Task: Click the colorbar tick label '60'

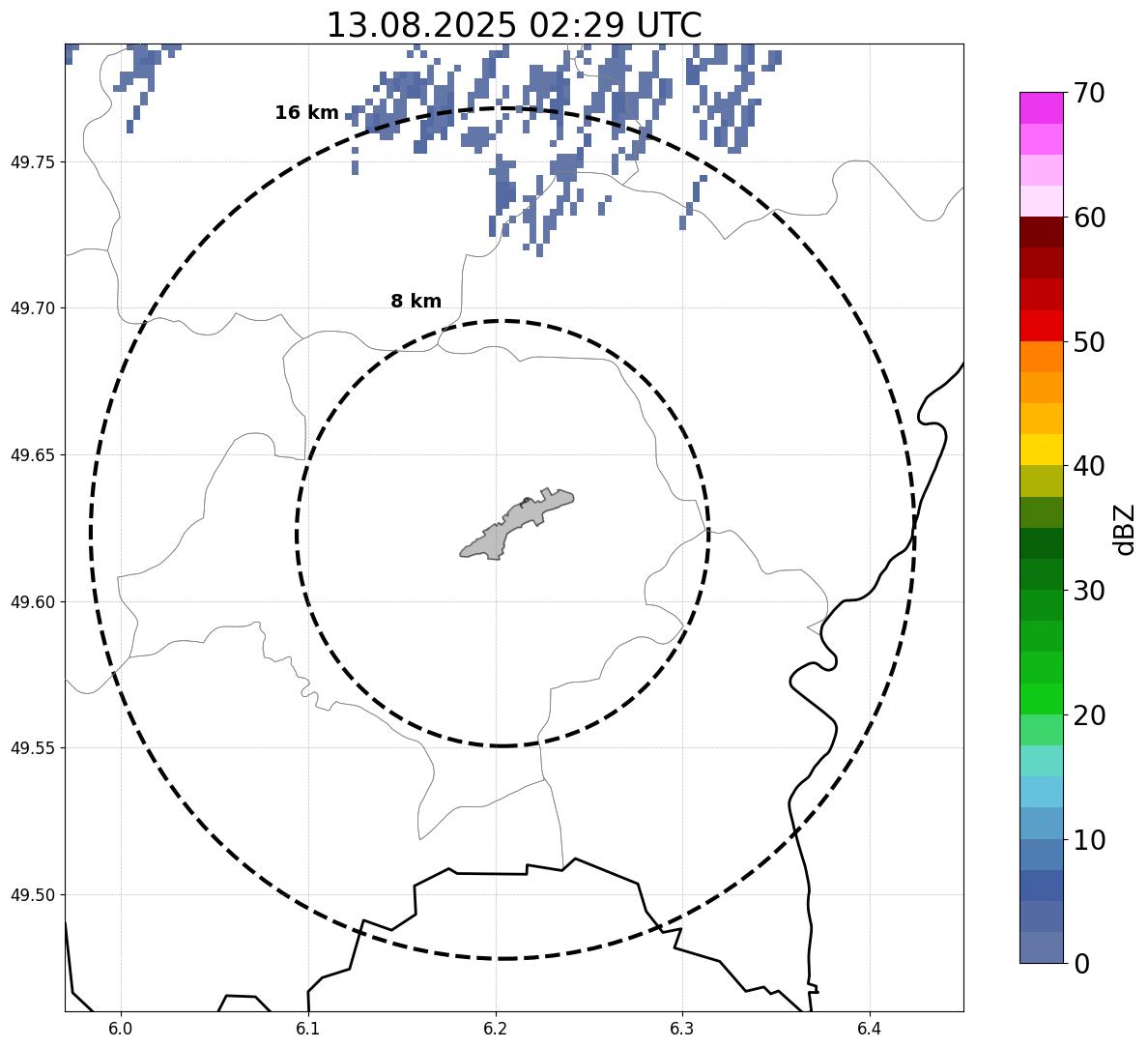Action: (x=1089, y=218)
